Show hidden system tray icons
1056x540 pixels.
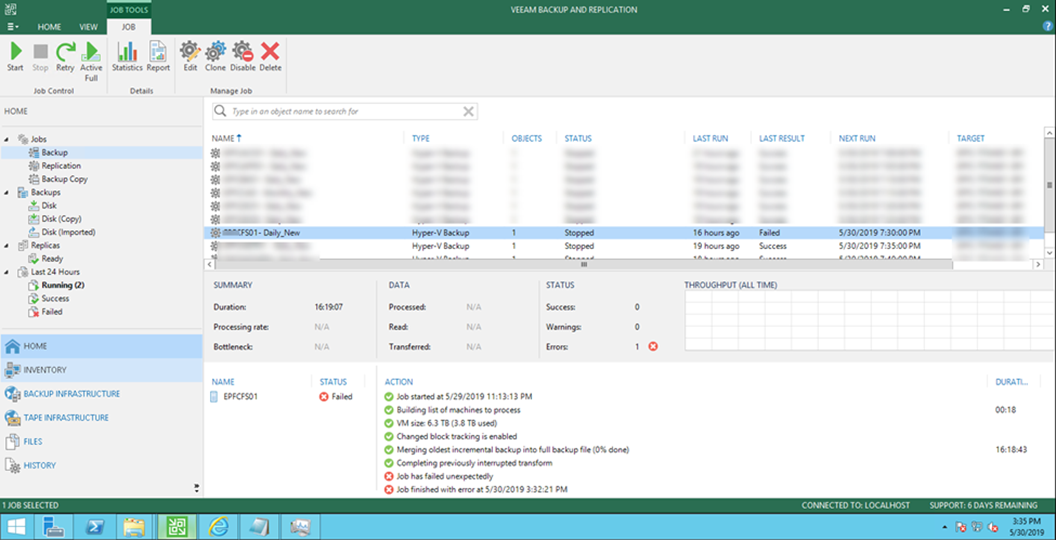pos(945,527)
